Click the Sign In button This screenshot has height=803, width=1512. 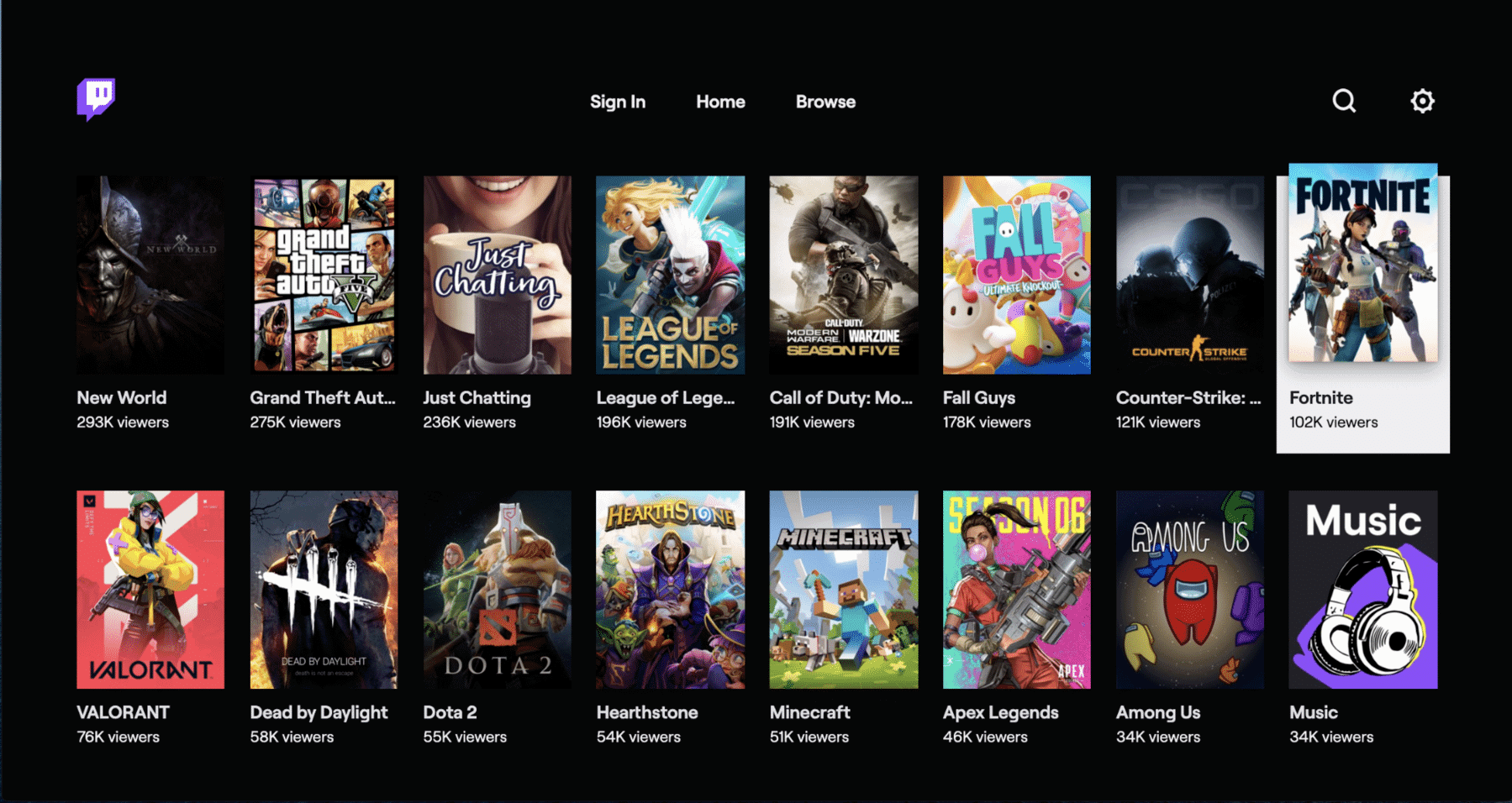(x=618, y=101)
